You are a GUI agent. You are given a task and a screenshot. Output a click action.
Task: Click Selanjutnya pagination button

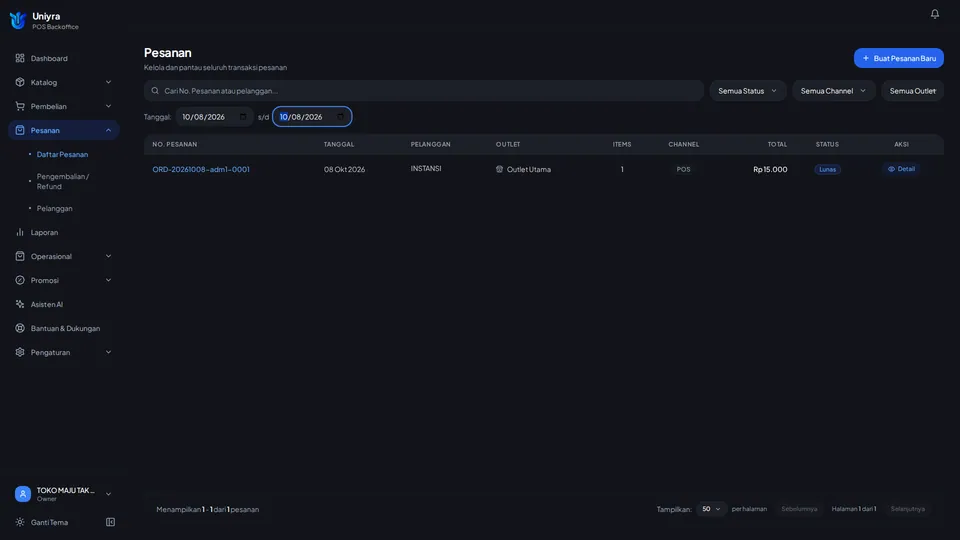[x=907, y=509]
